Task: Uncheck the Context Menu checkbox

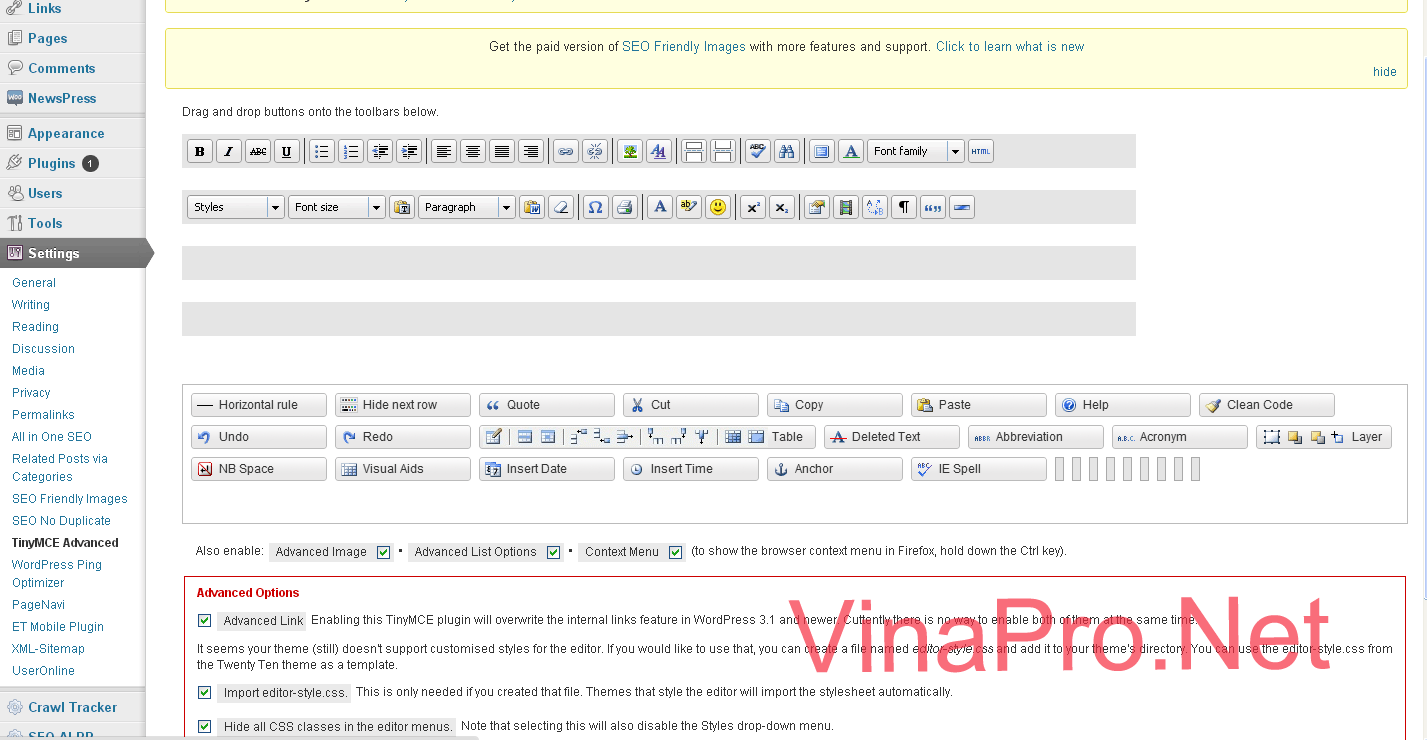Action: 675,552
